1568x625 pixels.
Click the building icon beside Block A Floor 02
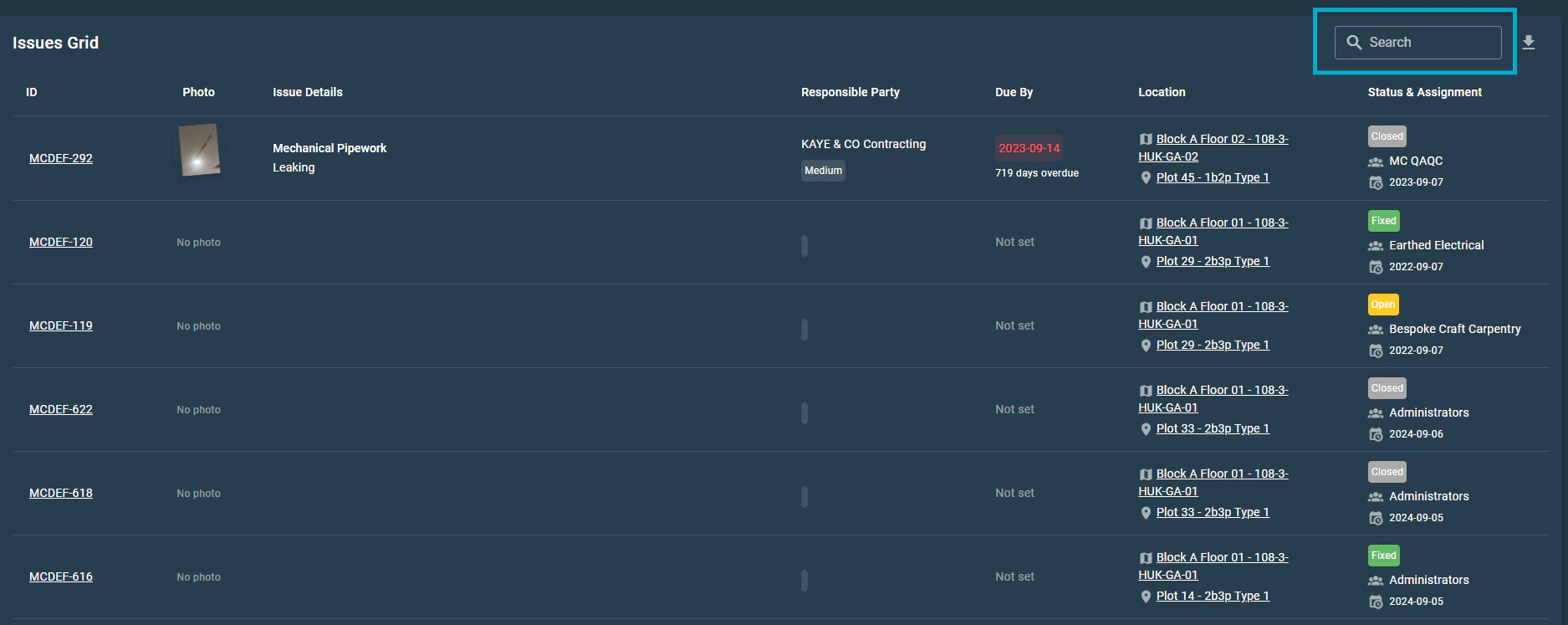(1146, 139)
